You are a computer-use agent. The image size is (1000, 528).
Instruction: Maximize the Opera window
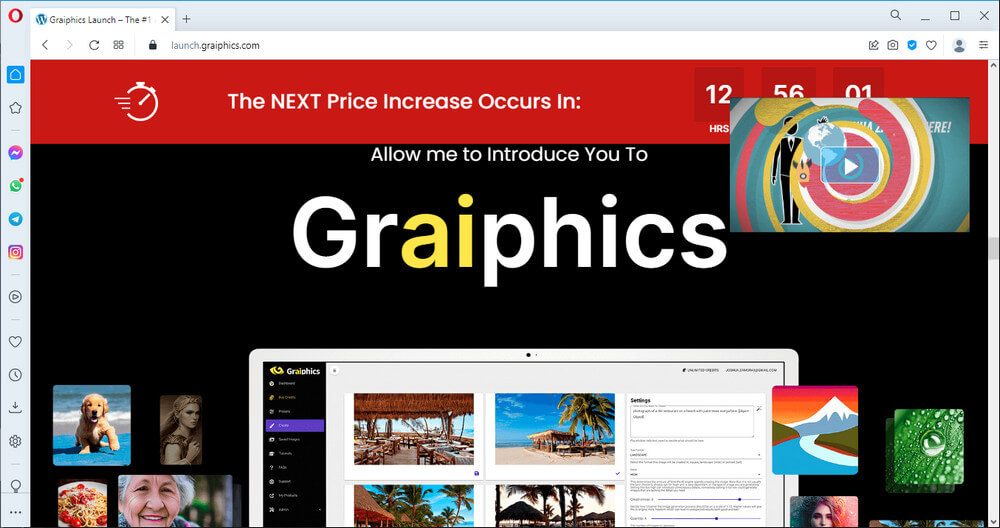click(955, 15)
